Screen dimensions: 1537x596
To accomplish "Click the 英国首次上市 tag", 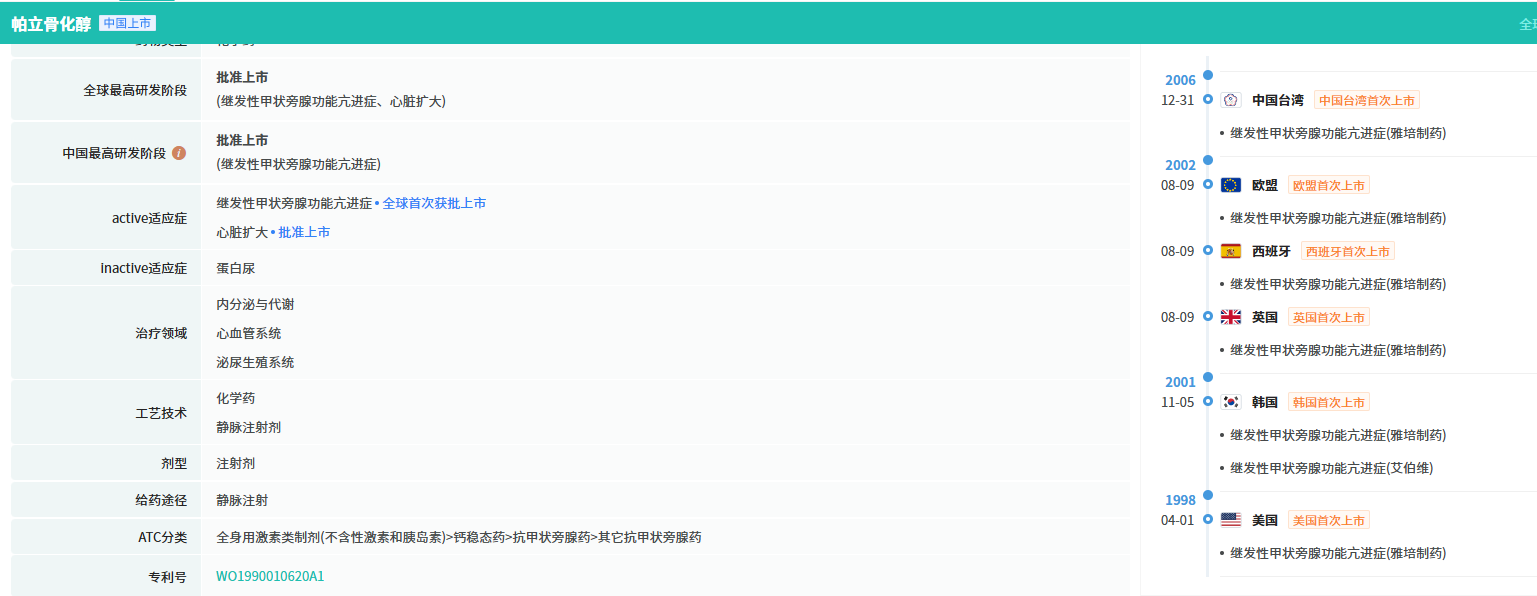I will coord(1329,317).
